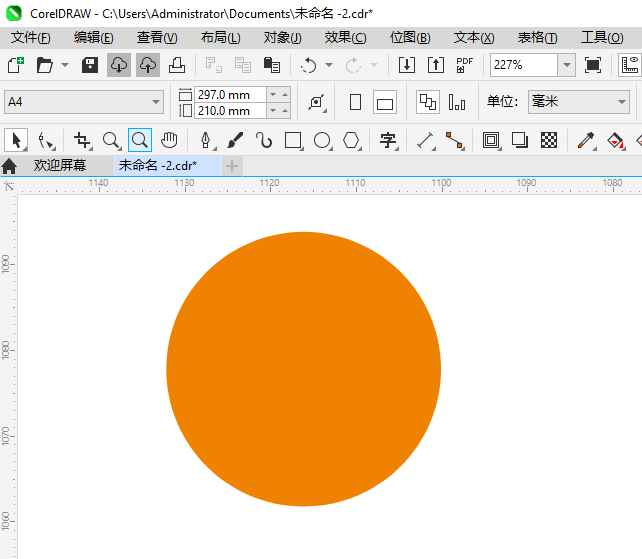Pick the Rectangle tool
This screenshot has height=559, width=642.
(293, 140)
